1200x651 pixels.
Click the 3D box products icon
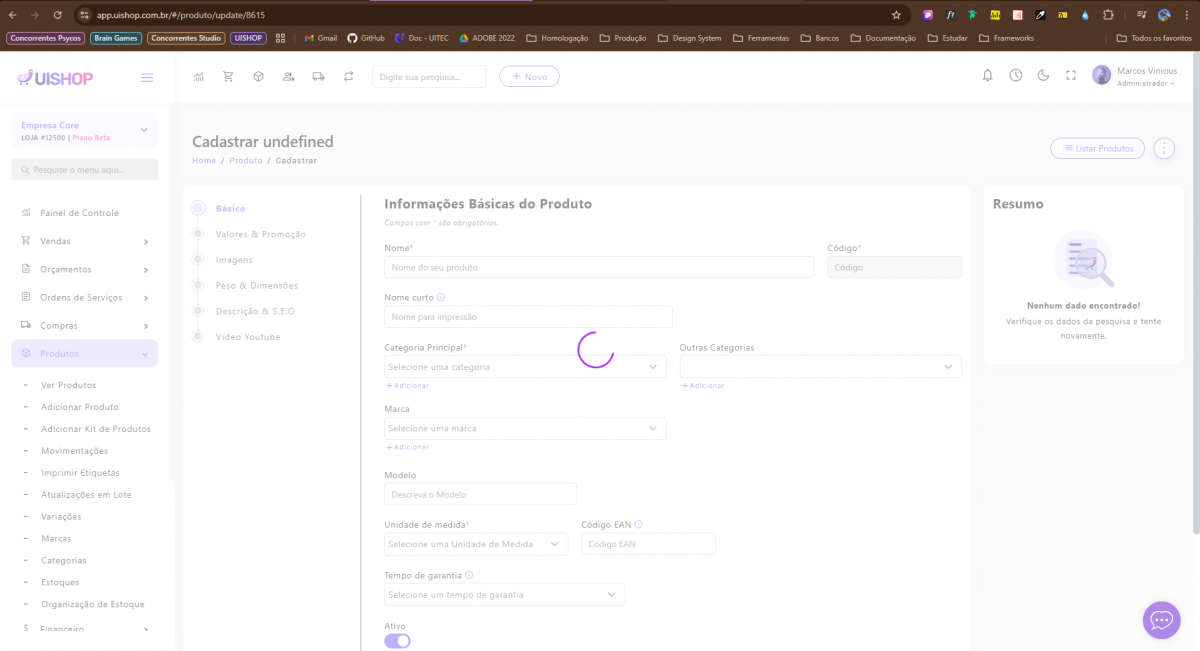tap(258, 76)
